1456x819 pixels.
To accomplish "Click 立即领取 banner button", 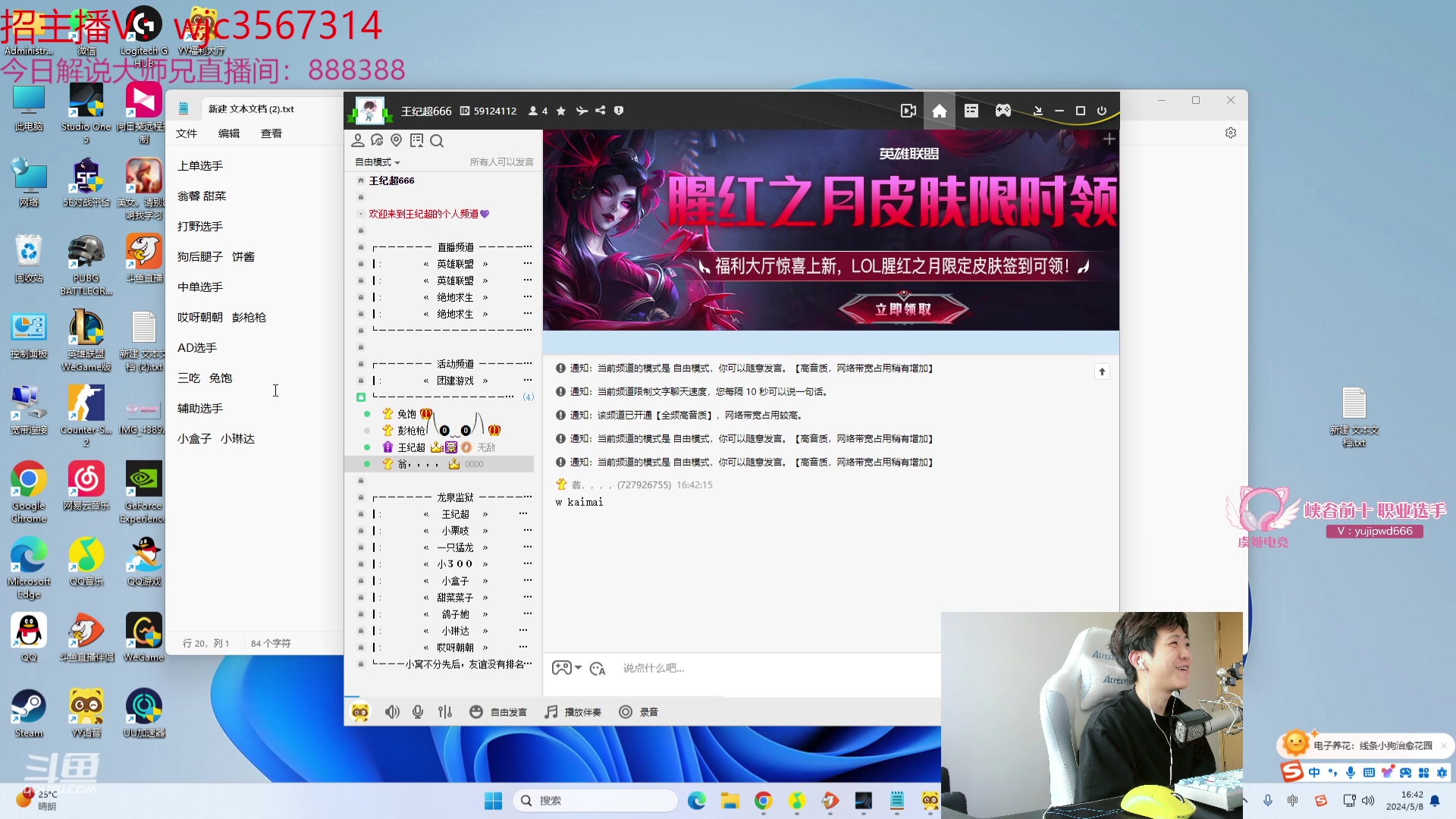I will pos(903,309).
